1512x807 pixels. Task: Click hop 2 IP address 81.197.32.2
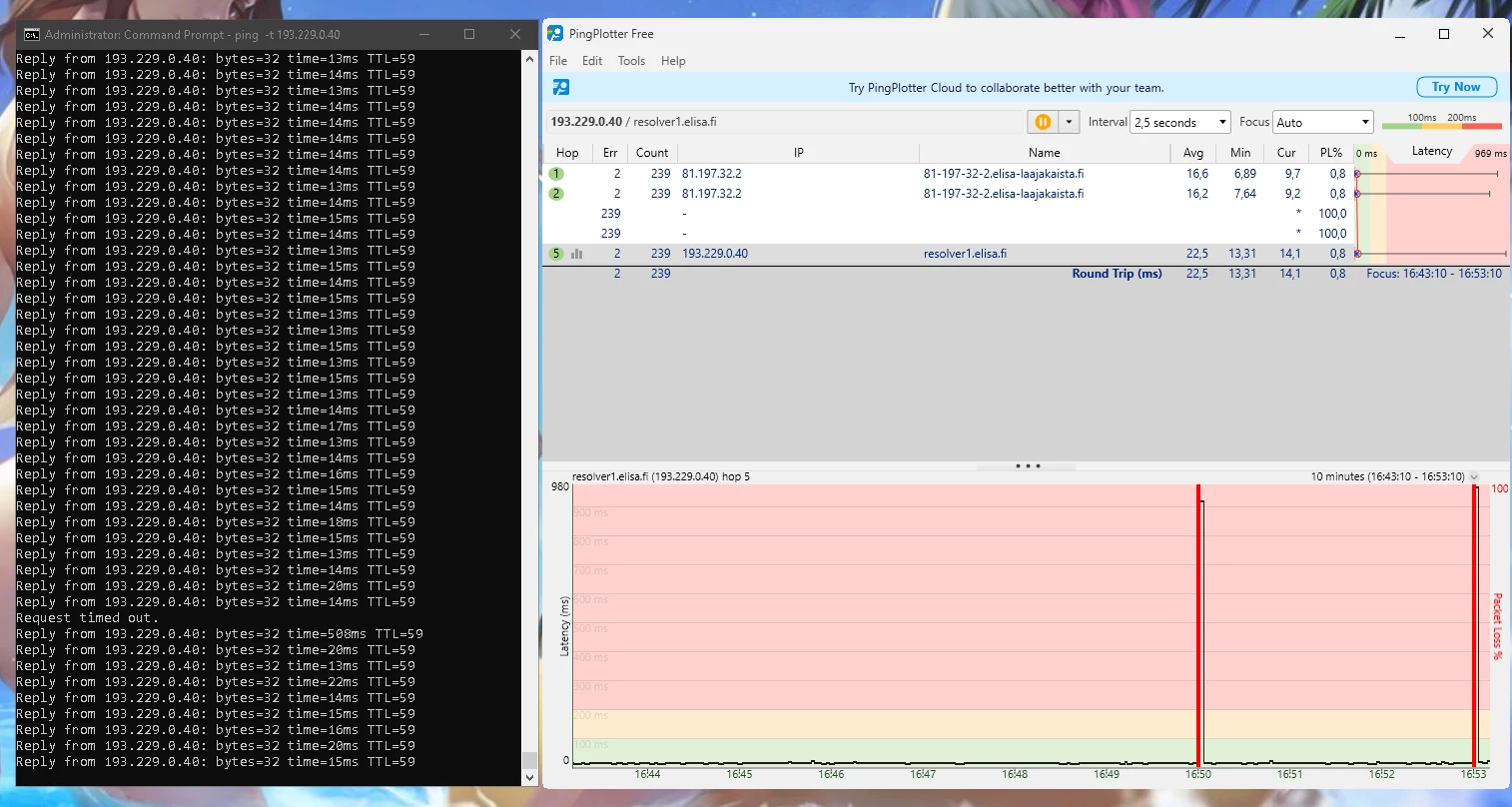[x=712, y=194]
